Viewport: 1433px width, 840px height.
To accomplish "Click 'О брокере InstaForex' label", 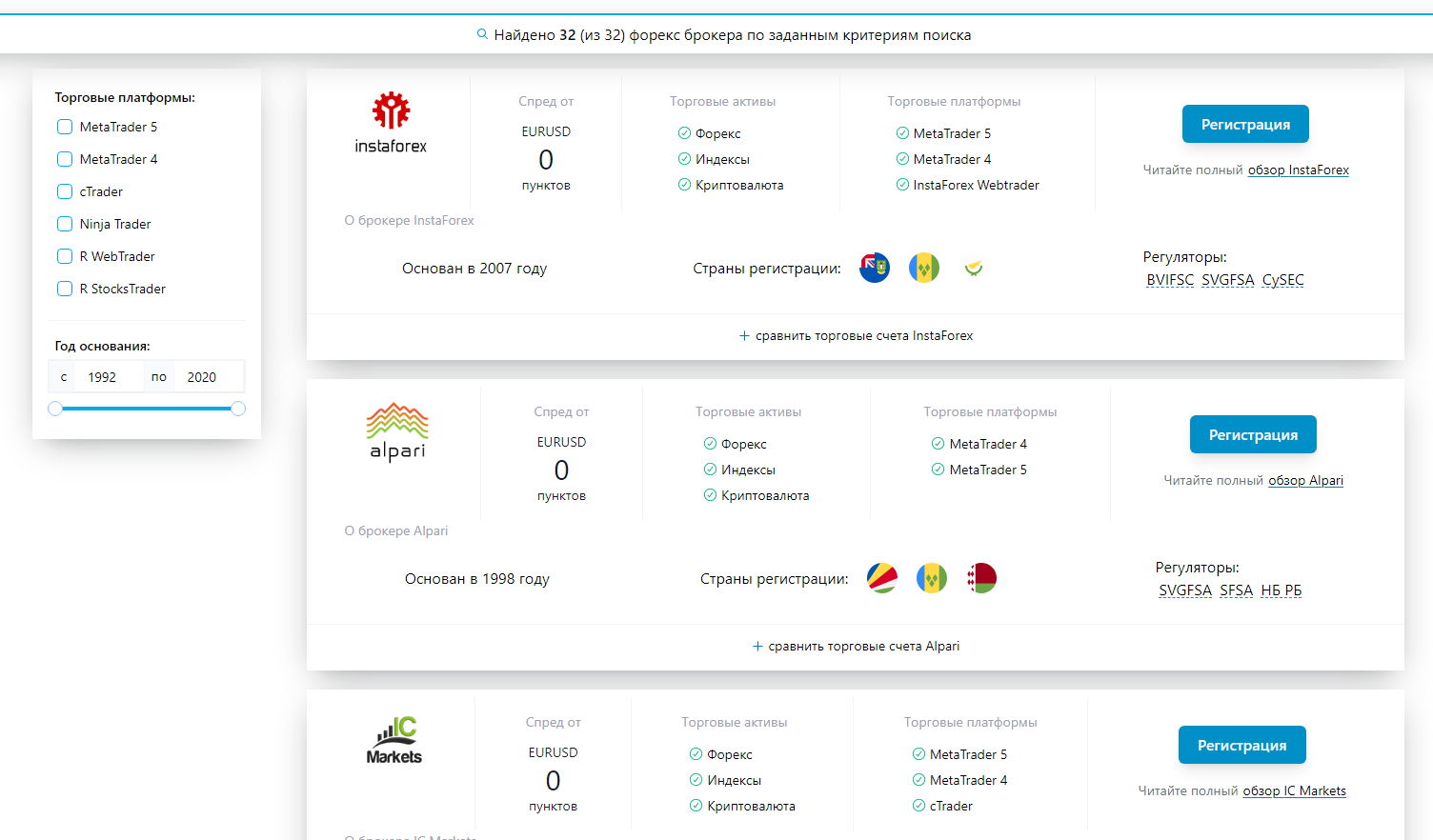I will [x=409, y=220].
